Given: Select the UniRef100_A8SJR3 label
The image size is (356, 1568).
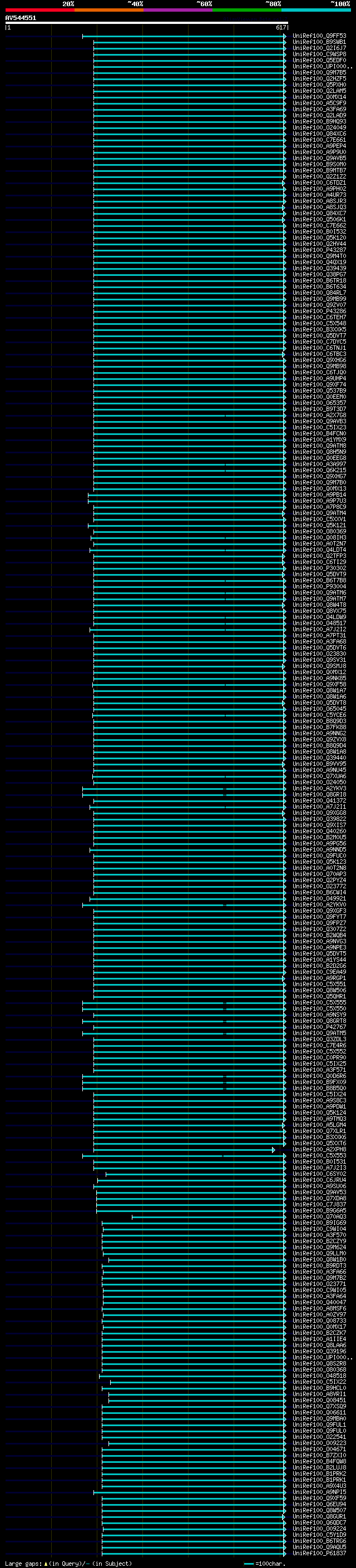Looking at the screenshot, I should [x=319, y=201].
